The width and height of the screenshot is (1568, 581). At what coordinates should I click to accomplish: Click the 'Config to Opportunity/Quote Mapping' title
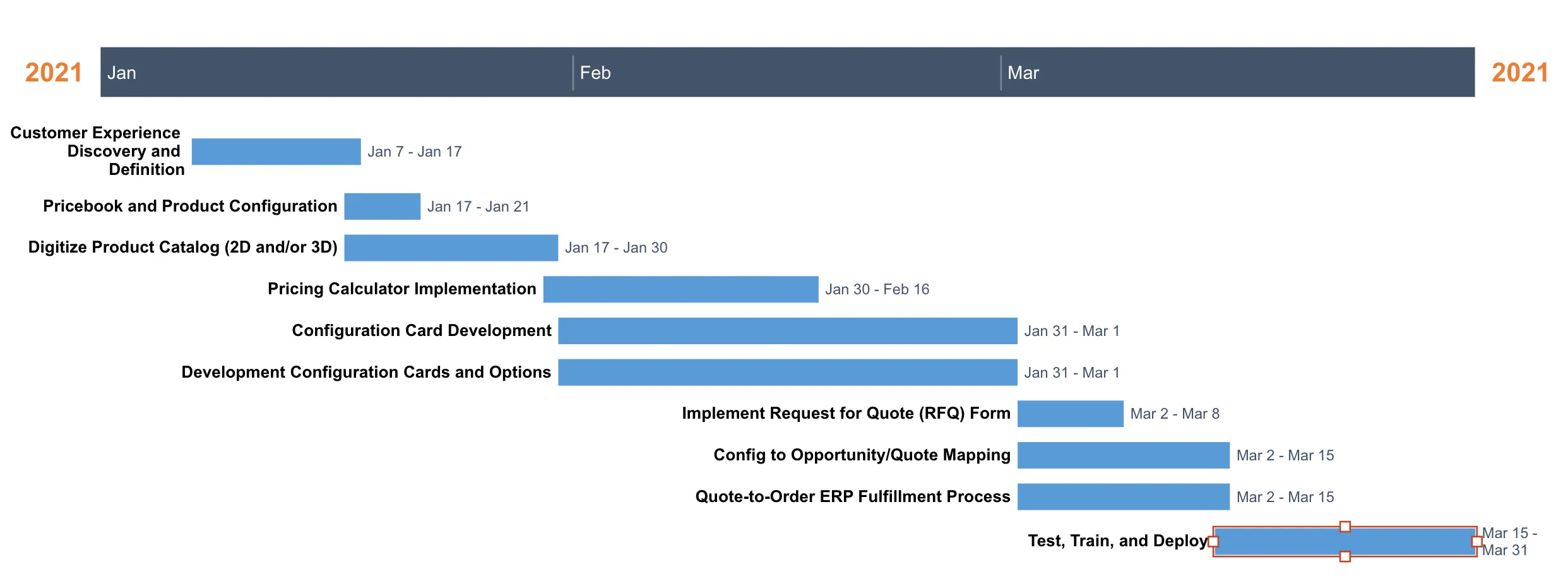862,455
